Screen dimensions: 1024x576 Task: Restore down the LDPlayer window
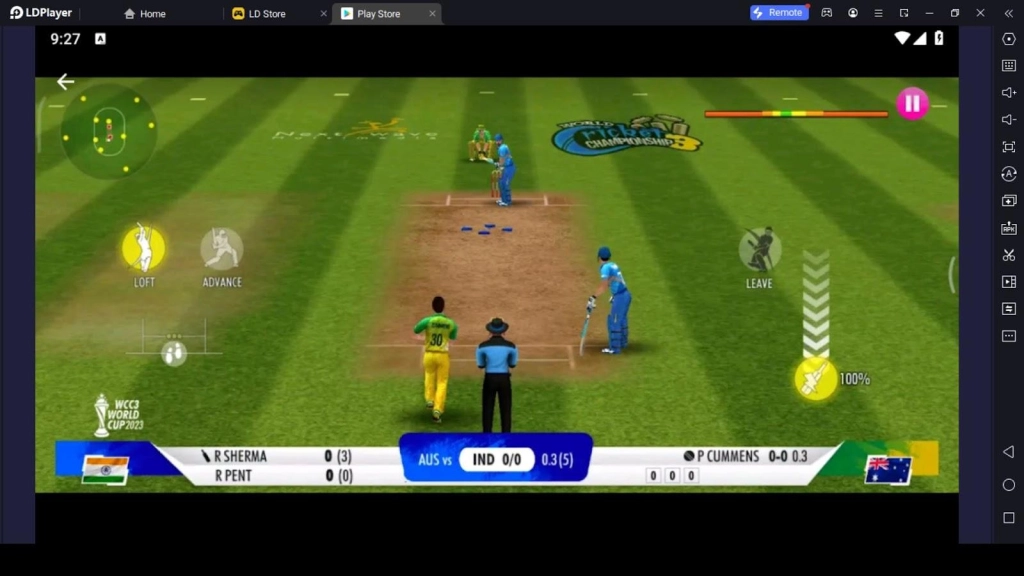point(955,12)
